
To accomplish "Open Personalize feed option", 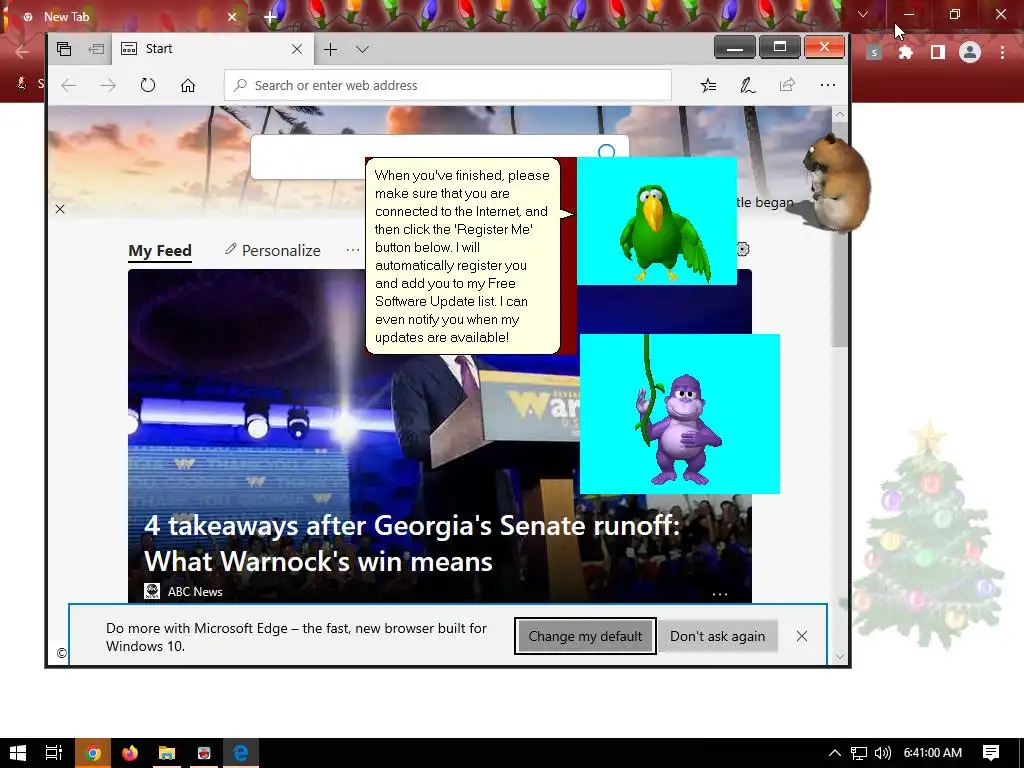I will pyautogui.click(x=273, y=251).
